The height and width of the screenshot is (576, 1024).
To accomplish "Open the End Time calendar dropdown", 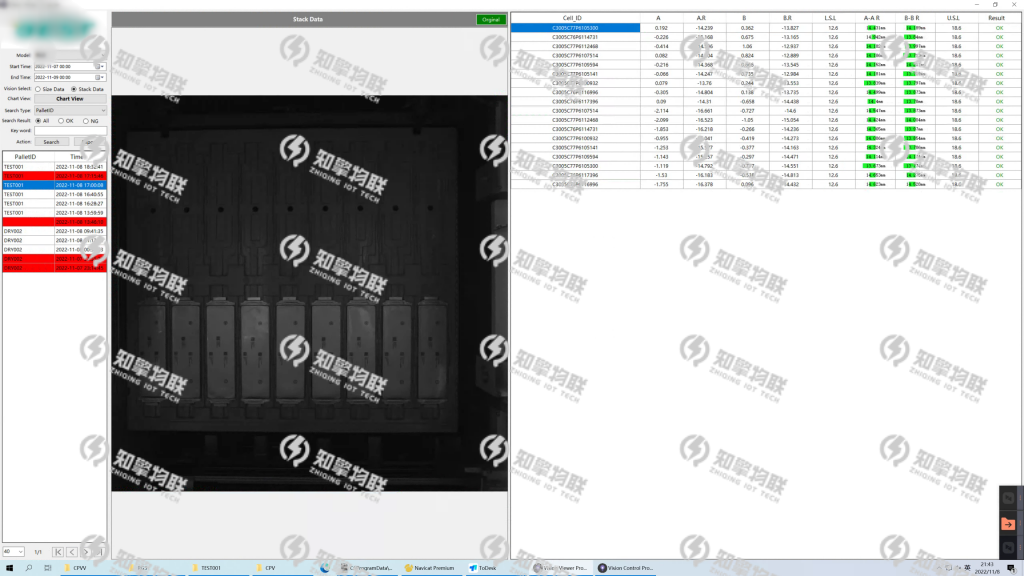I will 100,77.
